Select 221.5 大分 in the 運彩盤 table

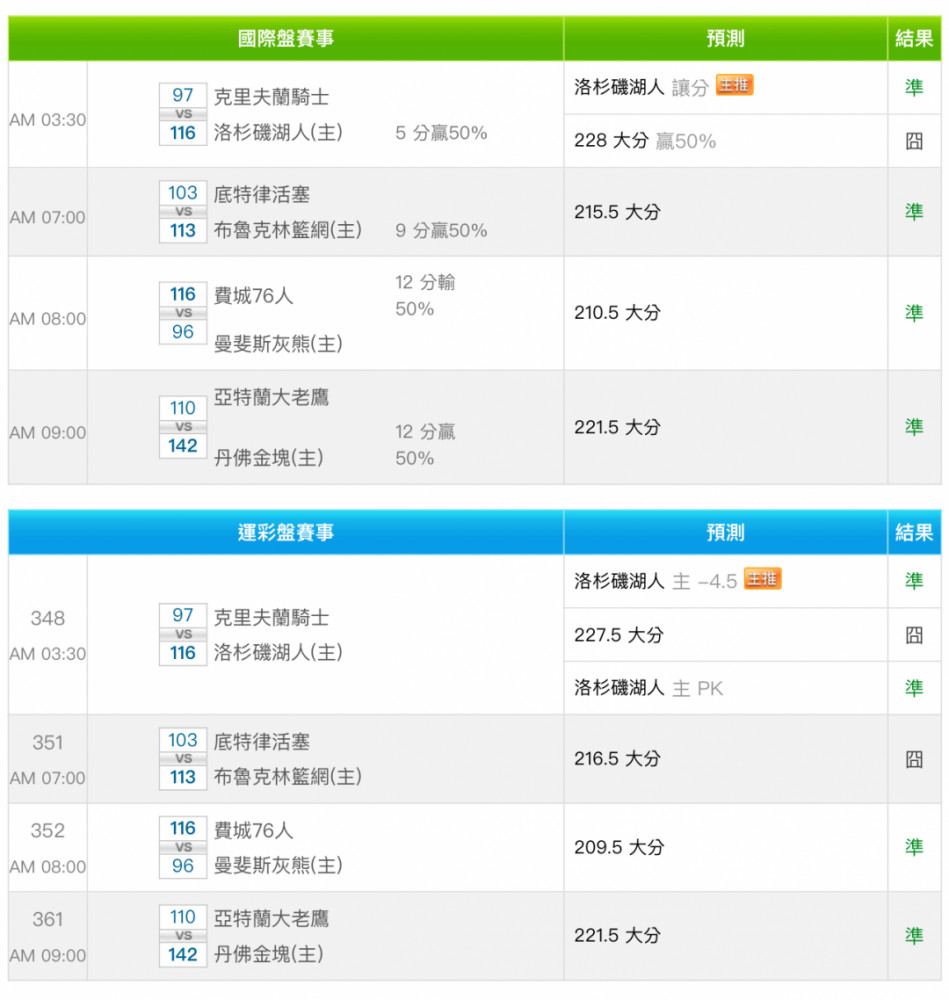pyautogui.click(x=617, y=936)
